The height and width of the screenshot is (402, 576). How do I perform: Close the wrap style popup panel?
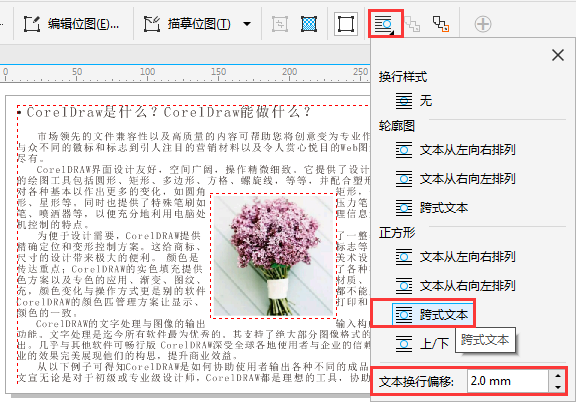coord(558,55)
